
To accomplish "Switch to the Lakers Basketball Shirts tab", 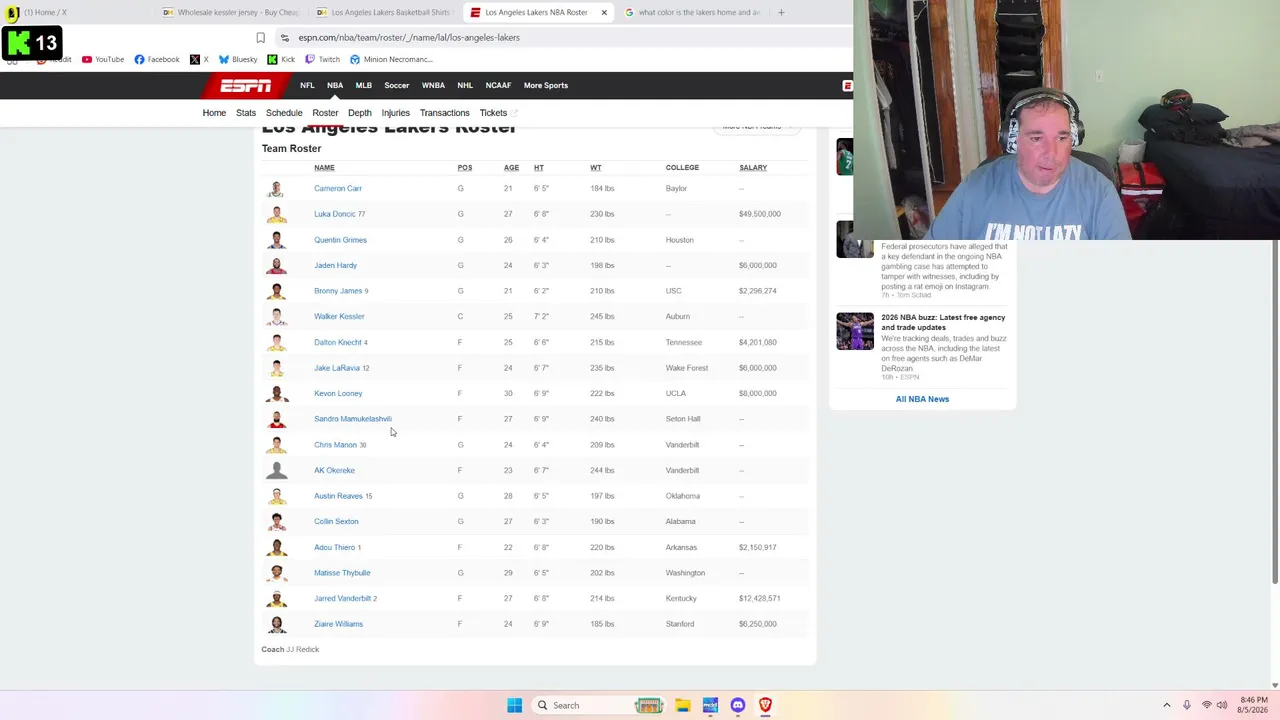I will [x=383, y=12].
